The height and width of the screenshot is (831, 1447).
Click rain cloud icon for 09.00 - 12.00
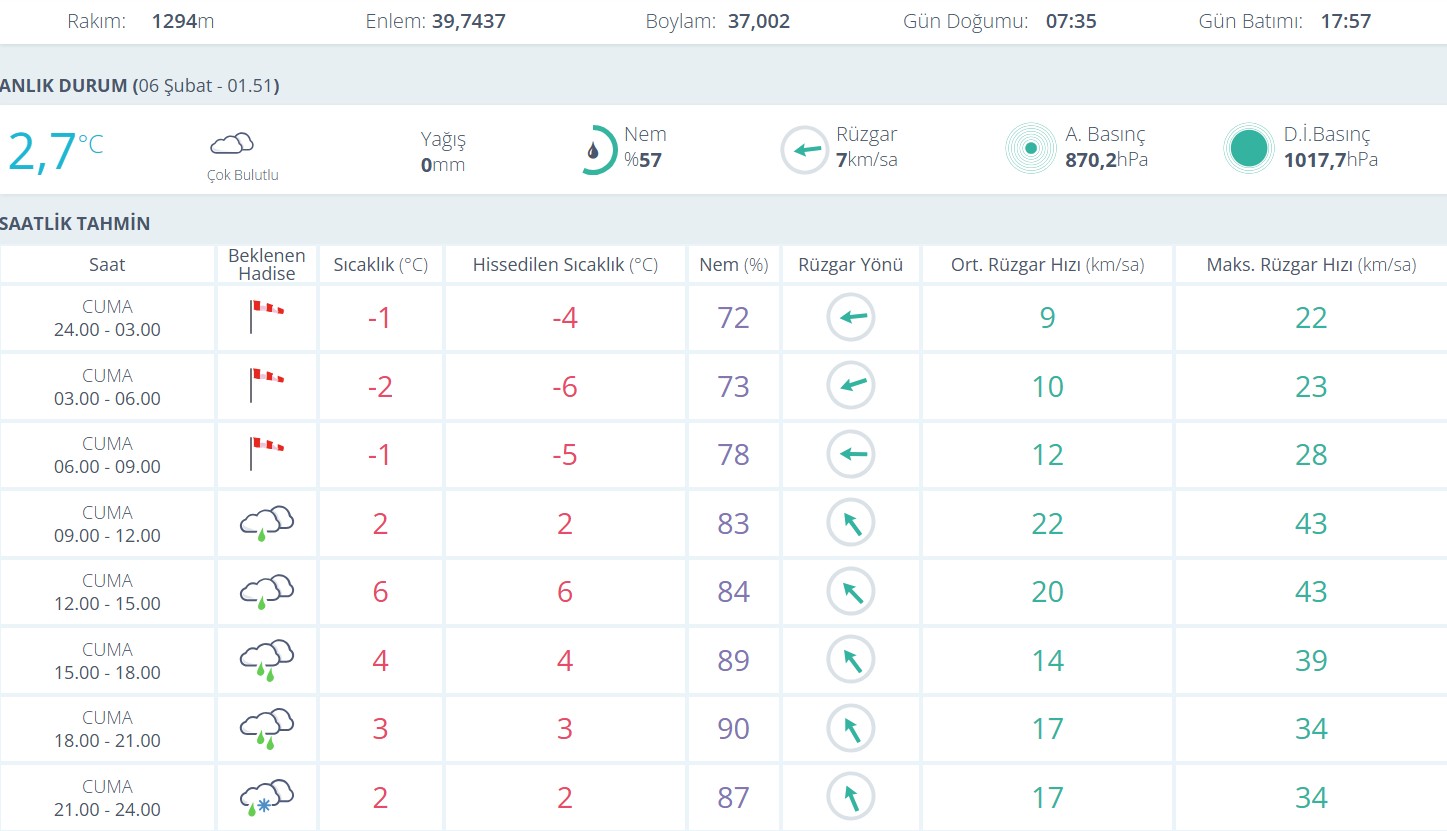(266, 523)
